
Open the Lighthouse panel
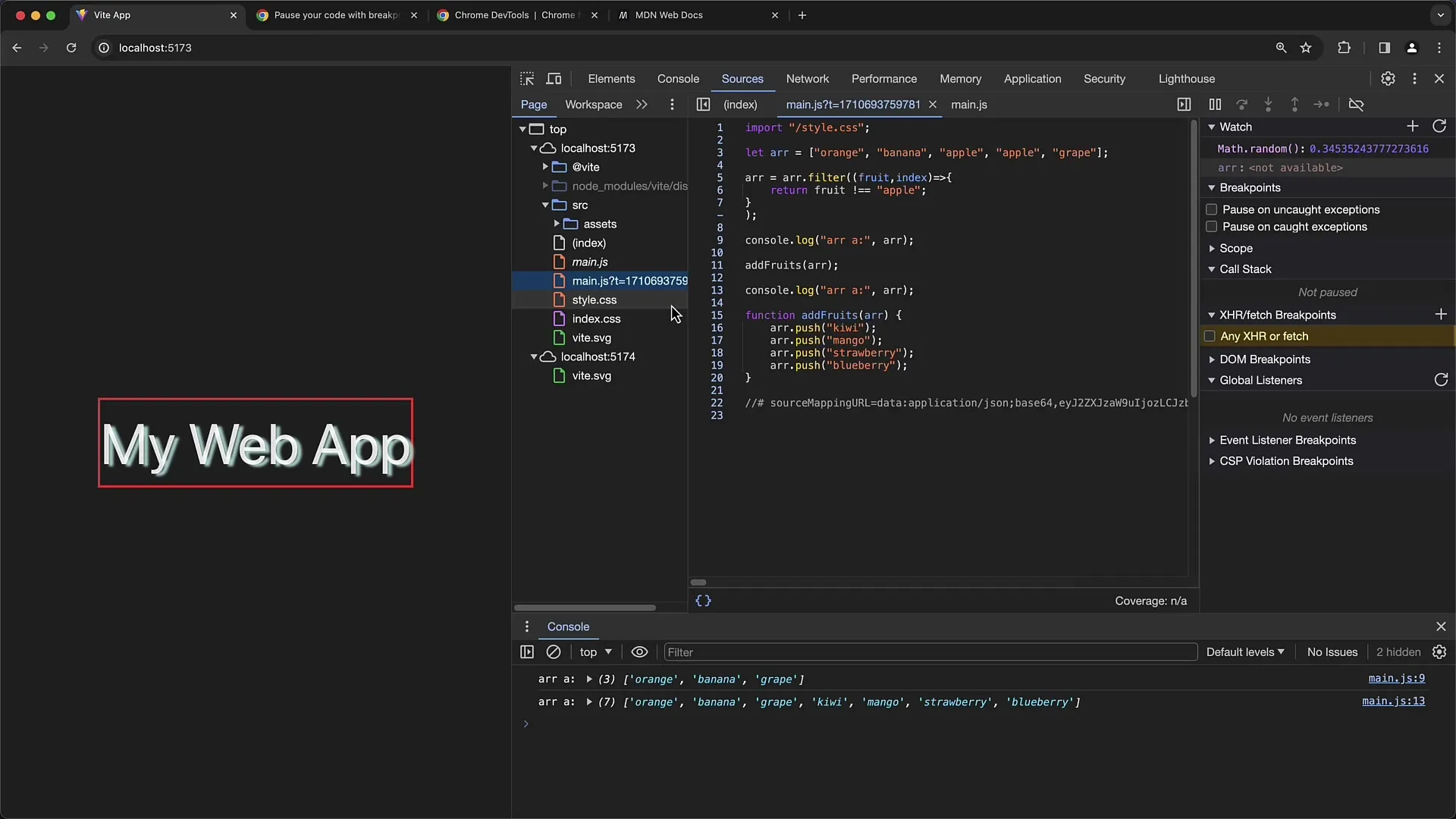click(1186, 79)
